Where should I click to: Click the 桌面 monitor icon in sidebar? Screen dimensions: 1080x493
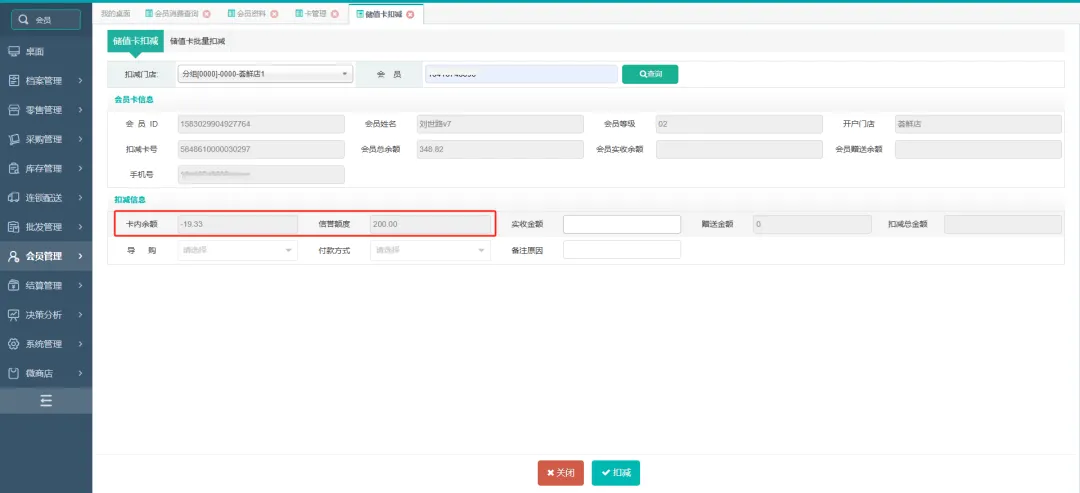(x=14, y=51)
